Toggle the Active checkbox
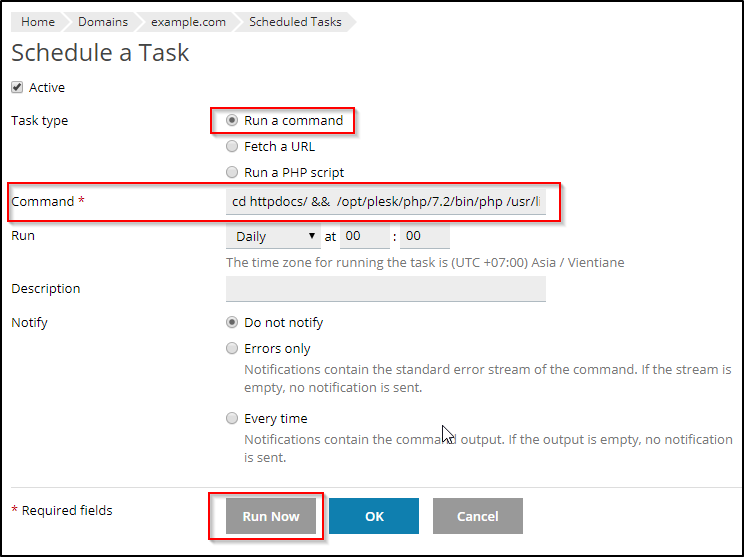744x557 pixels. click(x=17, y=88)
